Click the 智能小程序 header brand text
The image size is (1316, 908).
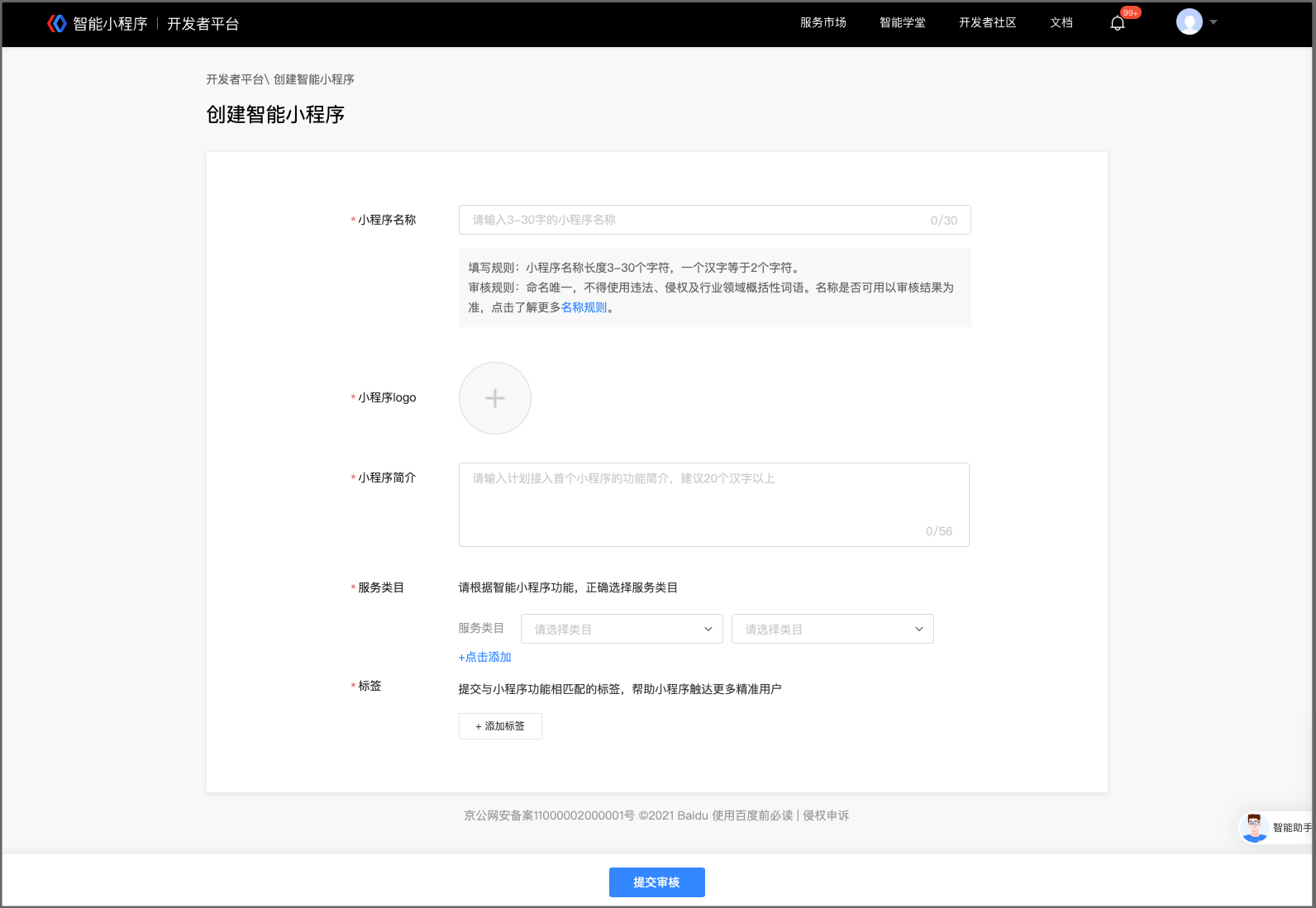point(110,24)
